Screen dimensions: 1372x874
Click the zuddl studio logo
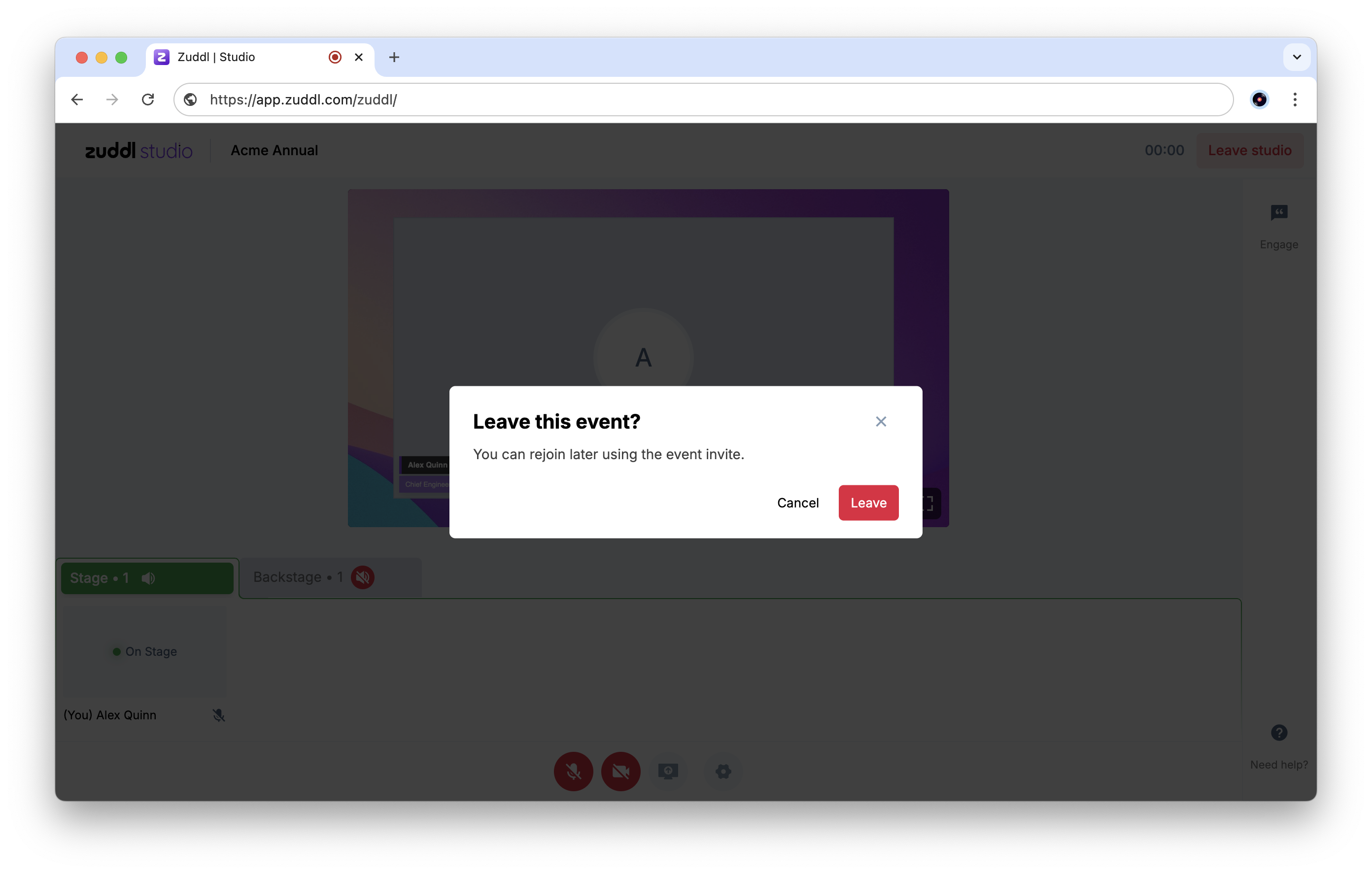[x=138, y=150]
